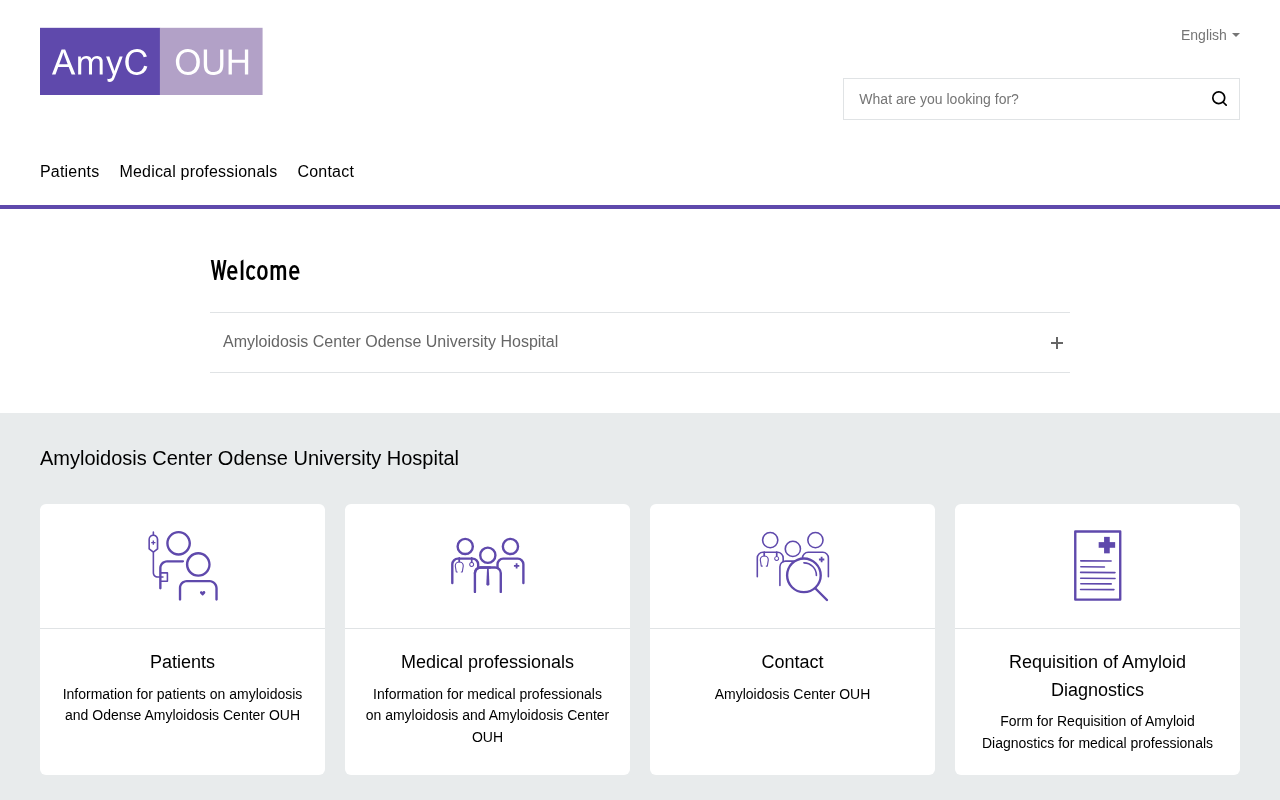This screenshot has width=1280, height=800.
Task: Open the Contact card title link
Action: [792, 662]
